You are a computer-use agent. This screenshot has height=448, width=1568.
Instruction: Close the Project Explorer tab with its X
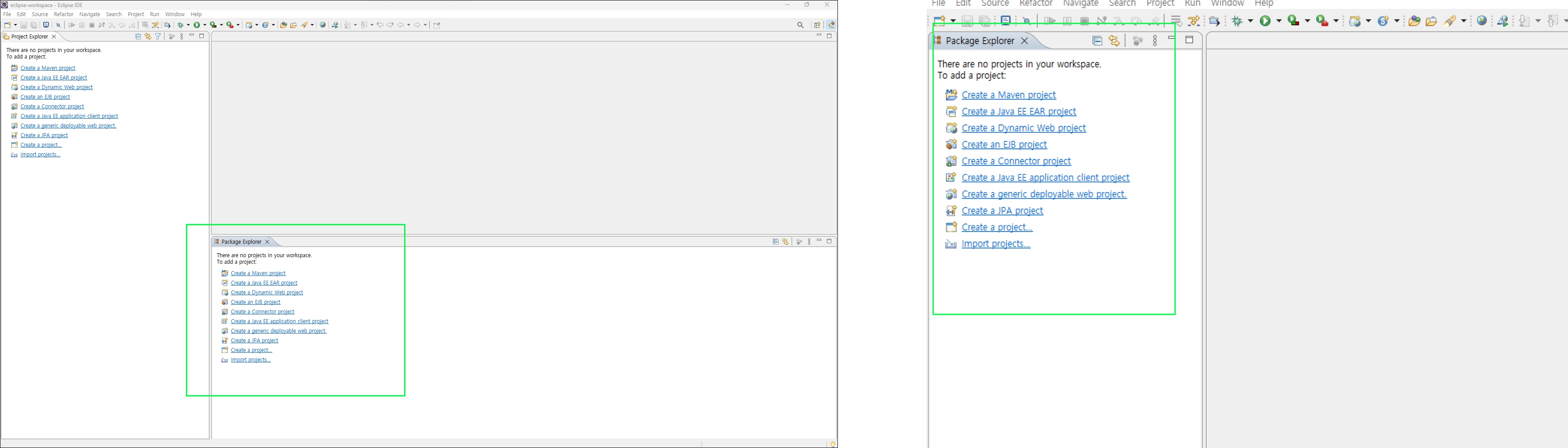[x=54, y=37]
